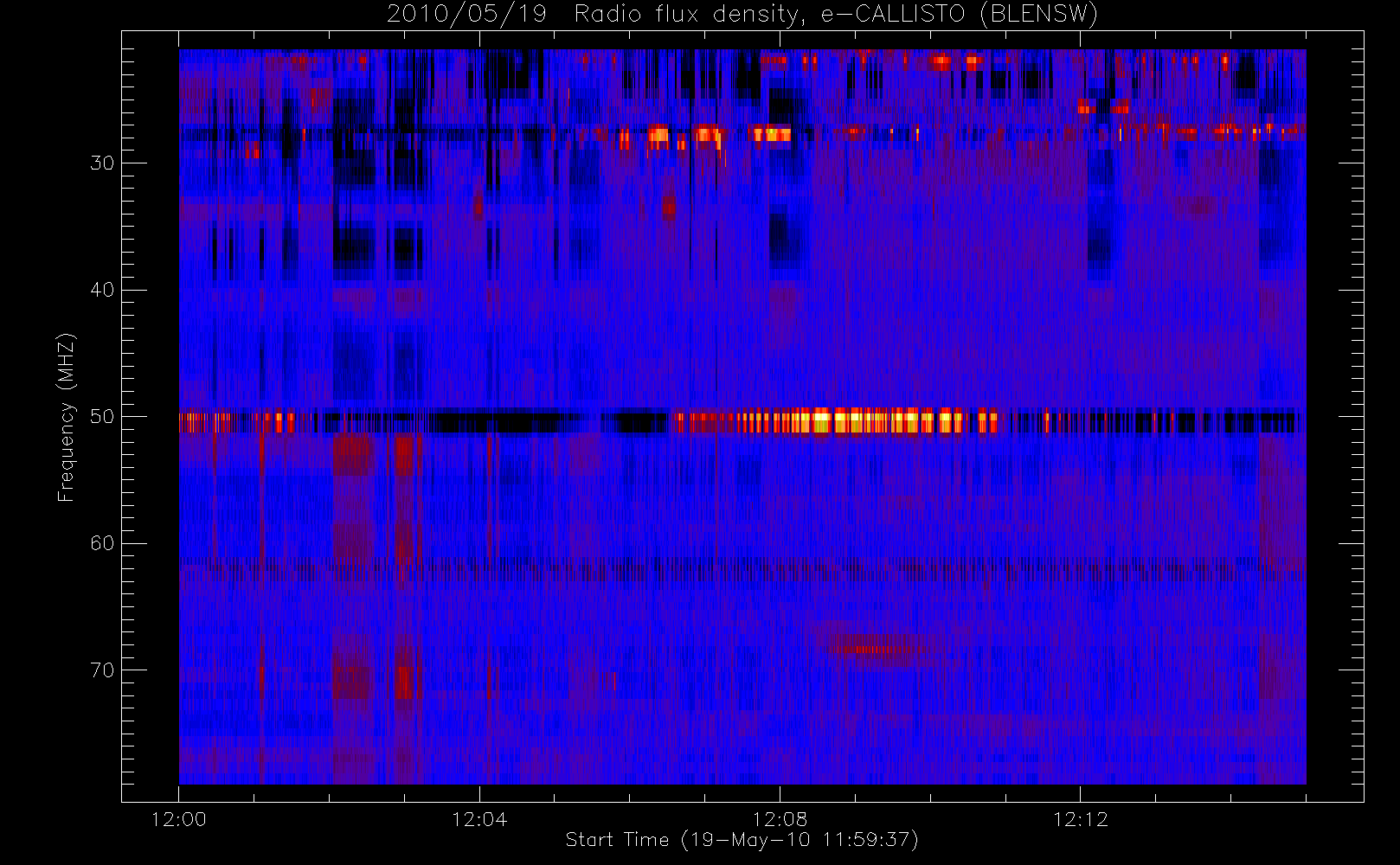Image resolution: width=1400 pixels, height=865 pixels.
Task: Click the 12:04 time tick label
Action: pos(479,819)
